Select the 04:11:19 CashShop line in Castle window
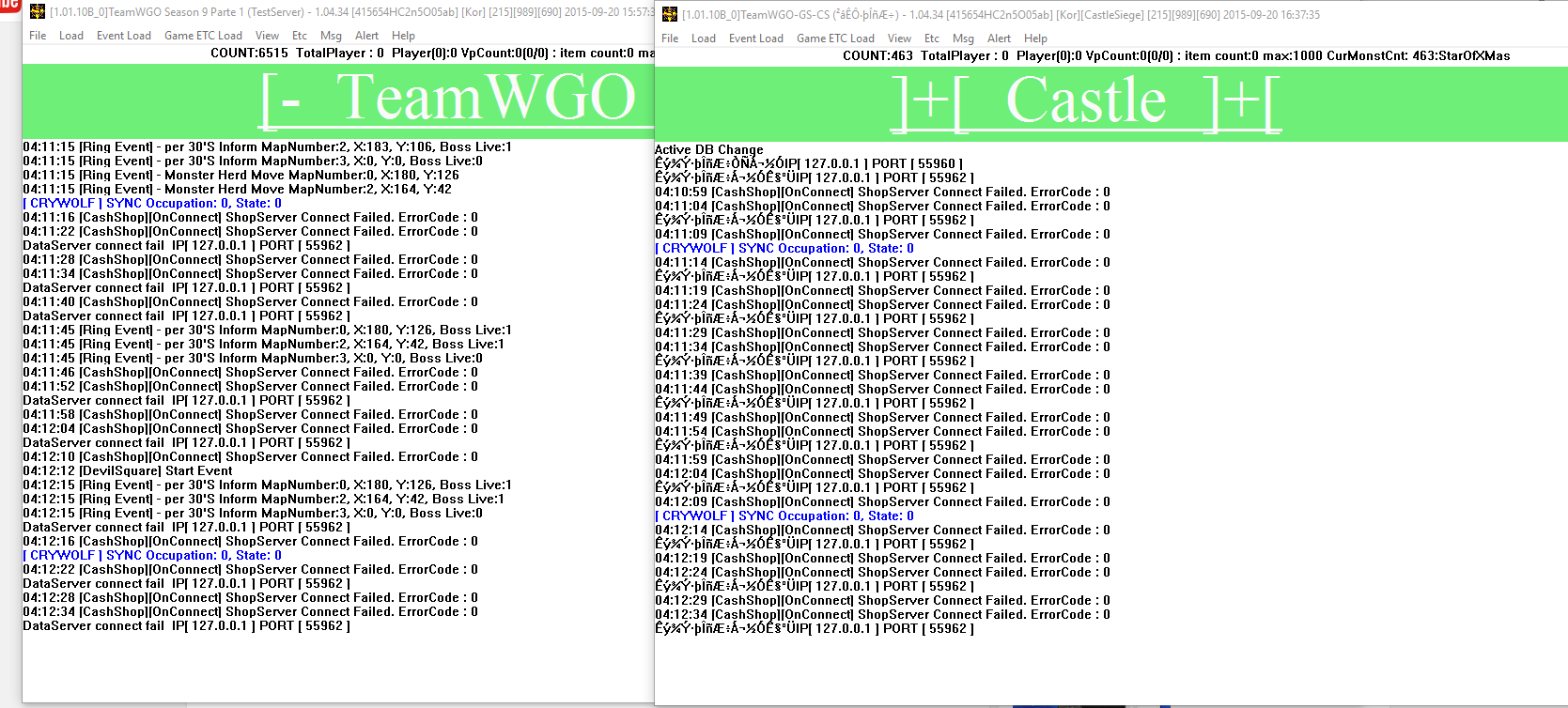 882,290
